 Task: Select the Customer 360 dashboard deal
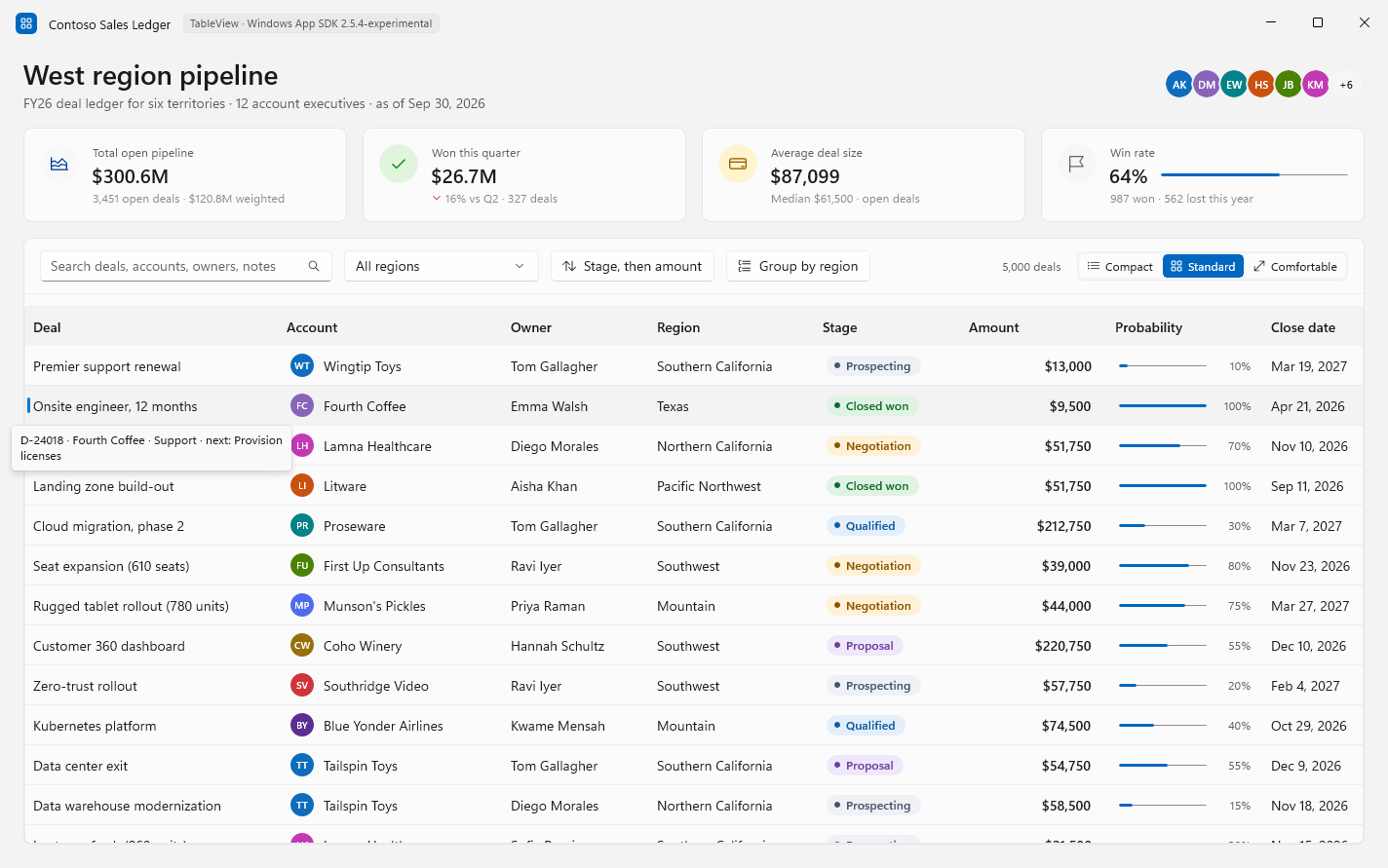click(x=109, y=646)
